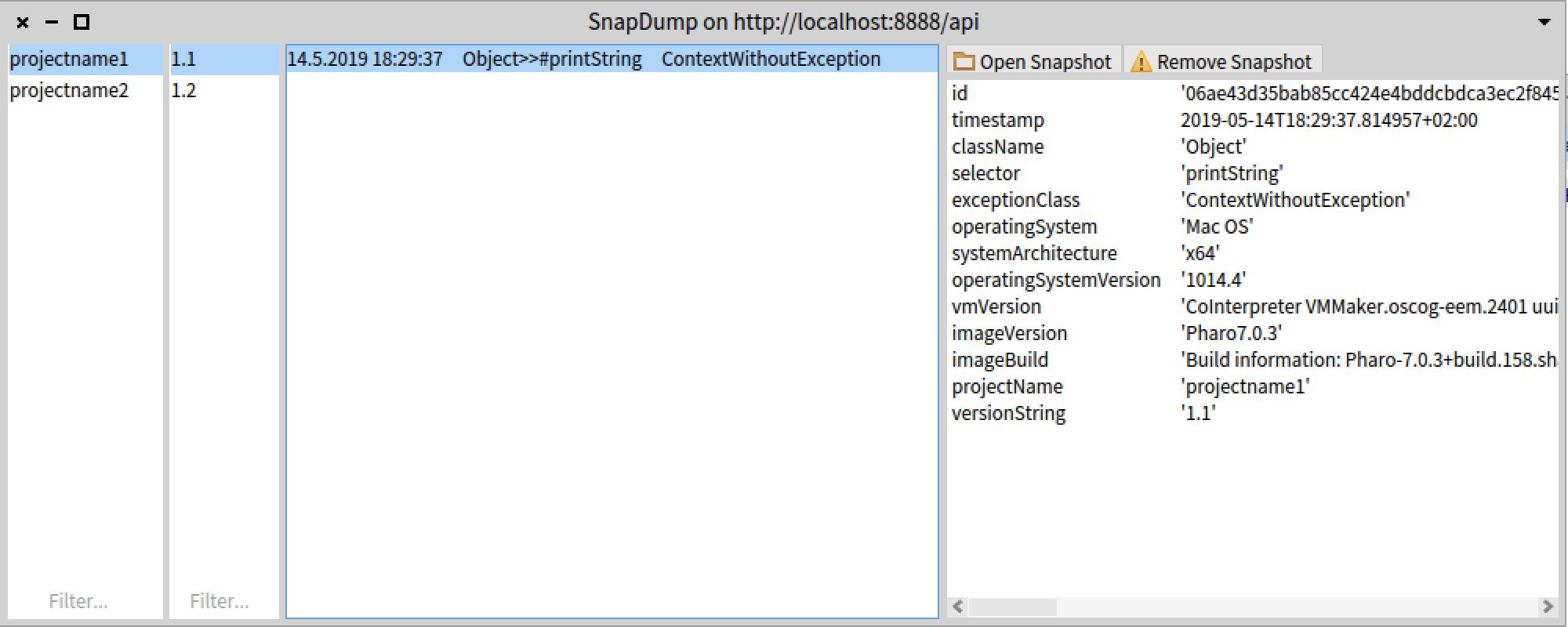1568x627 pixels.
Task: Click the operatingSystem property label
Action: [x=1024, y=227]
